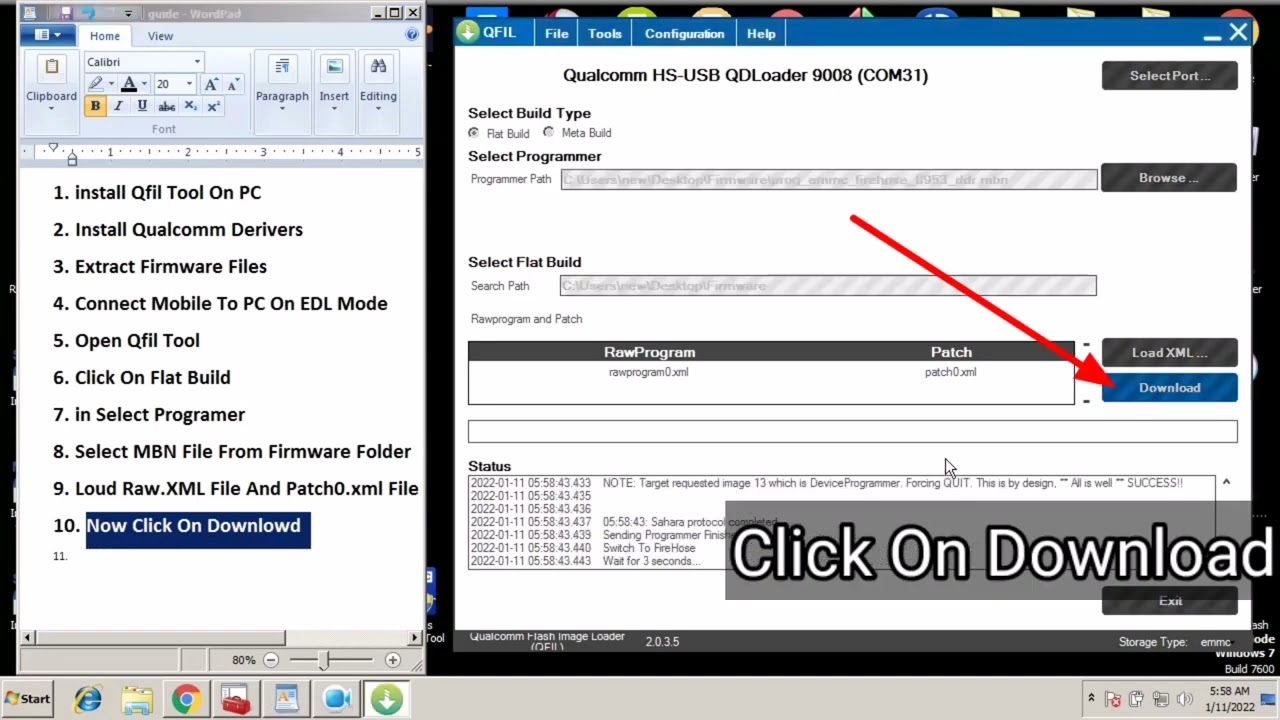Click the Grow Font icon

click(x=213, y=84)
